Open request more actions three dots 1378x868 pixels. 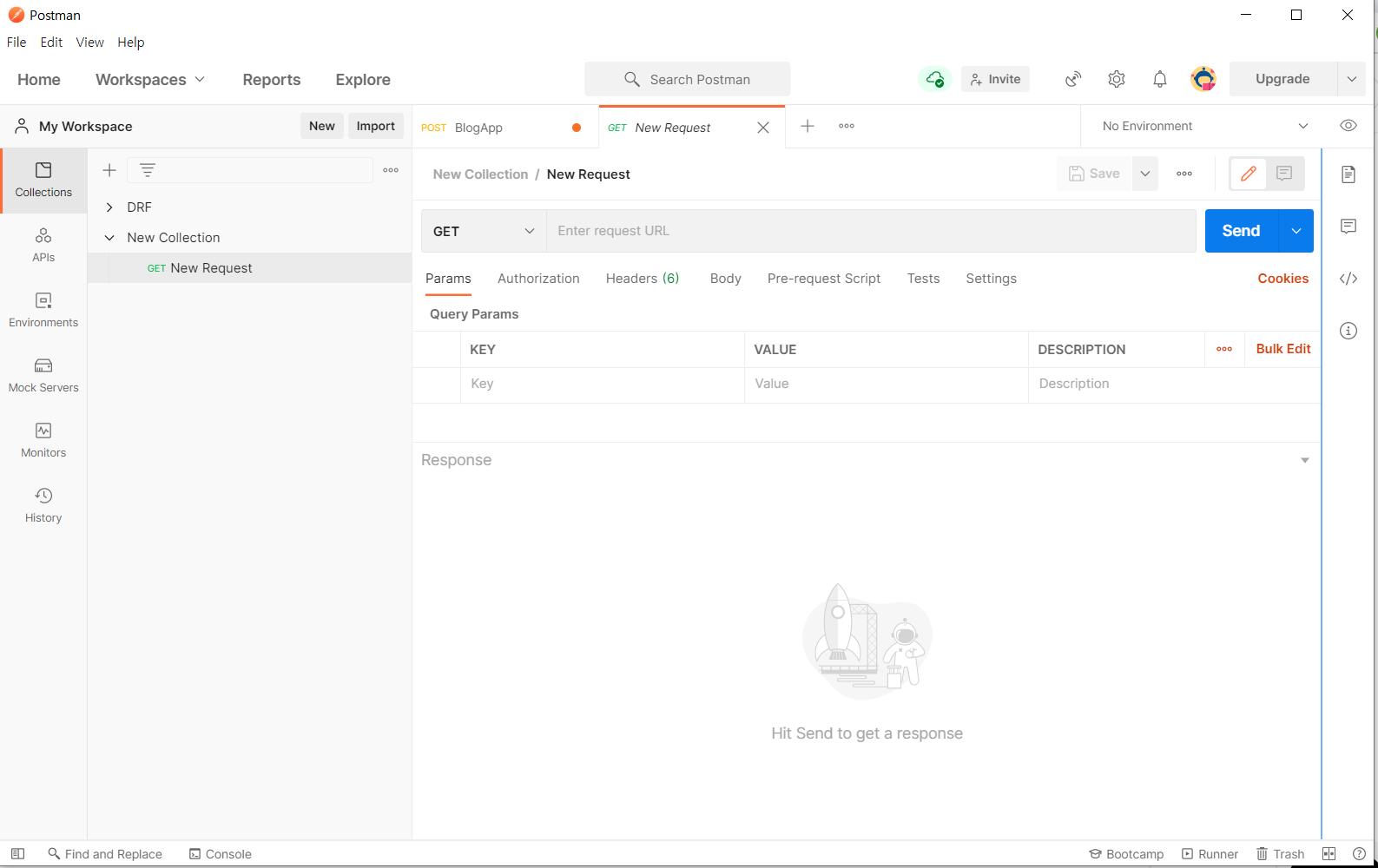1184,174
